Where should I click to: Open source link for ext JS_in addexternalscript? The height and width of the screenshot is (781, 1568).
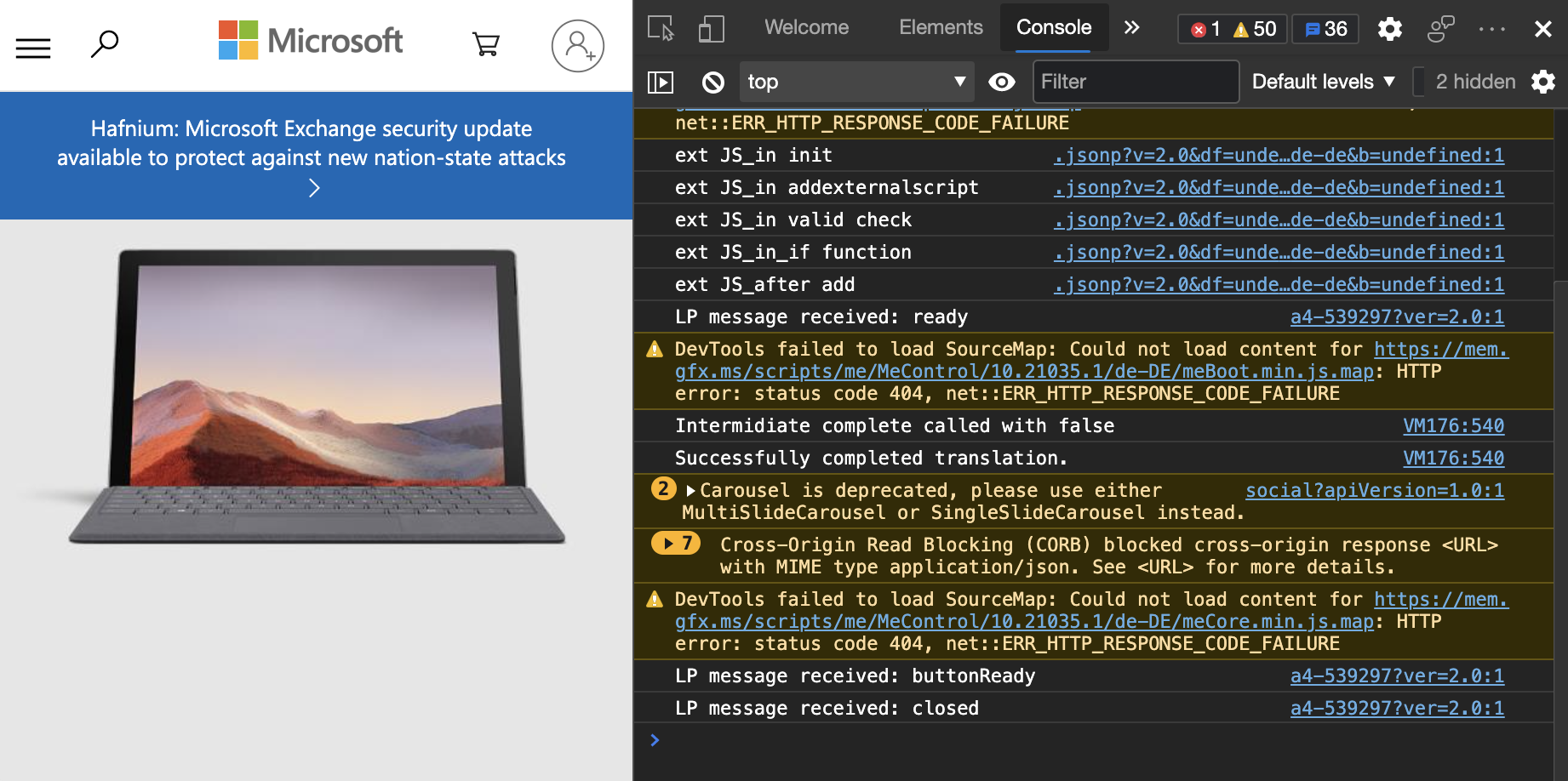1279,187
